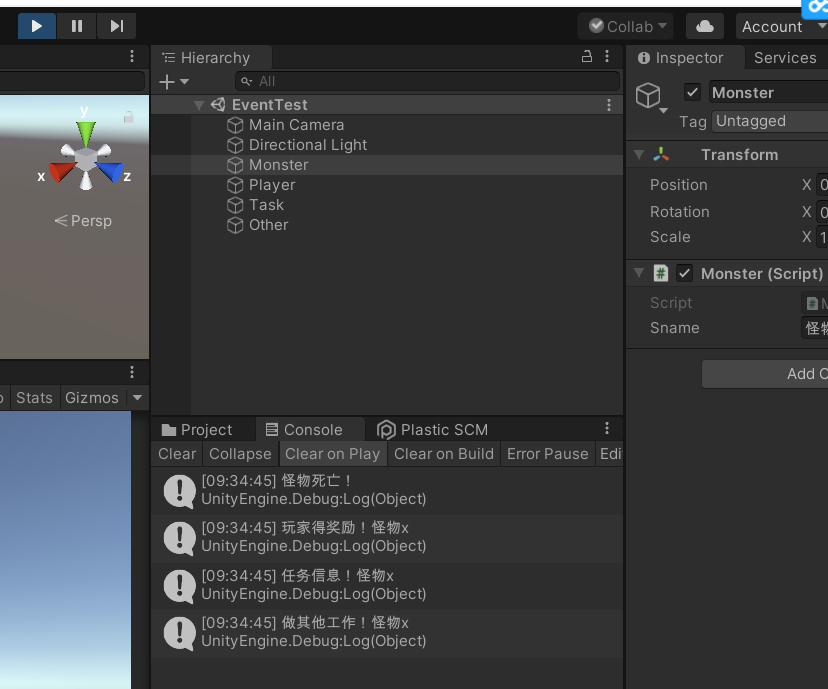The height and width of the screenshot is (689, 828).
Task: Click the Transform component icon in the Inspector
Action: (x=661, y=154)
